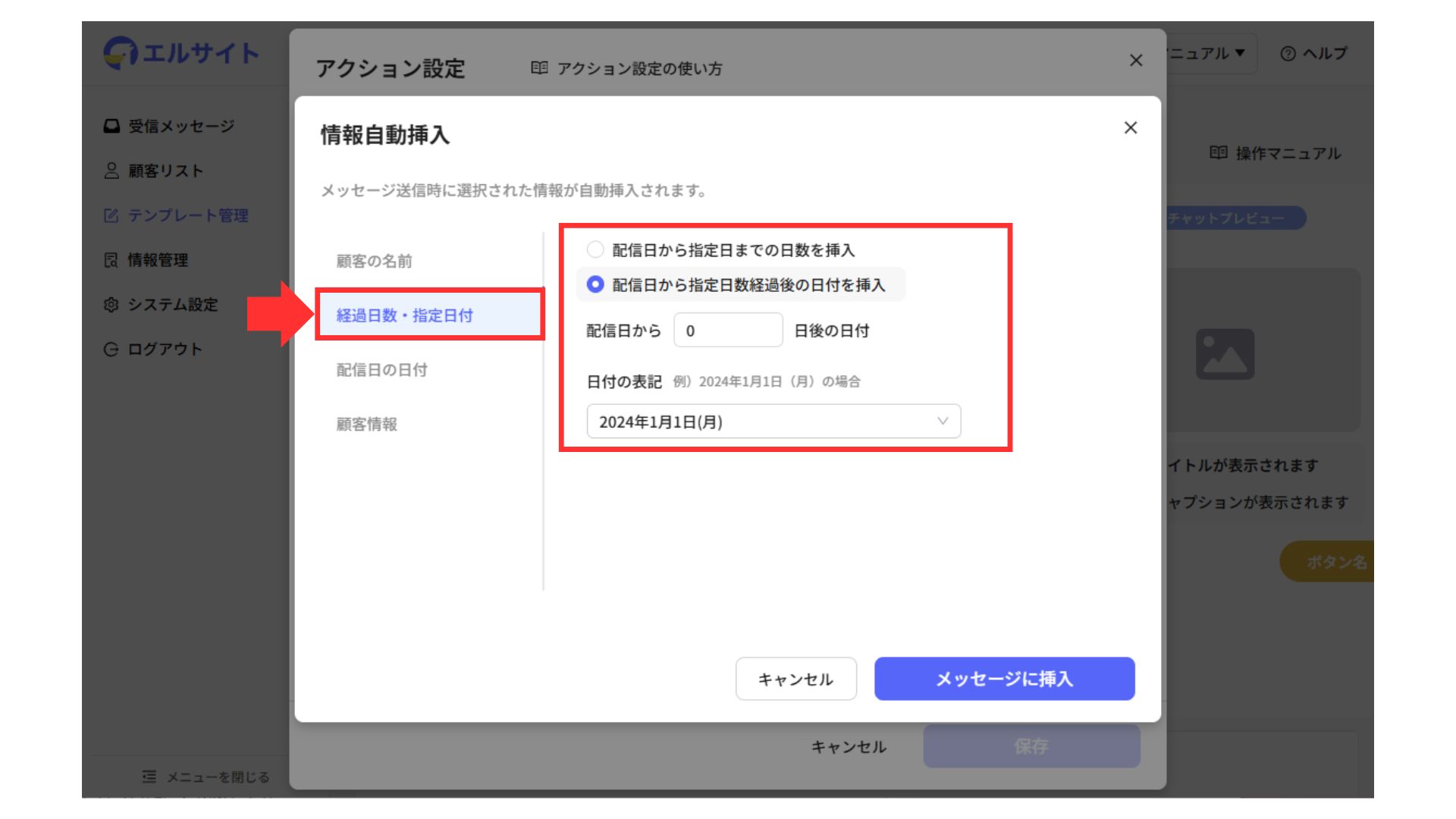Click the person icon for 顧客リスト
This screenshot has width=1456, height=819.
pyautogui.click(x=111, y=171)
